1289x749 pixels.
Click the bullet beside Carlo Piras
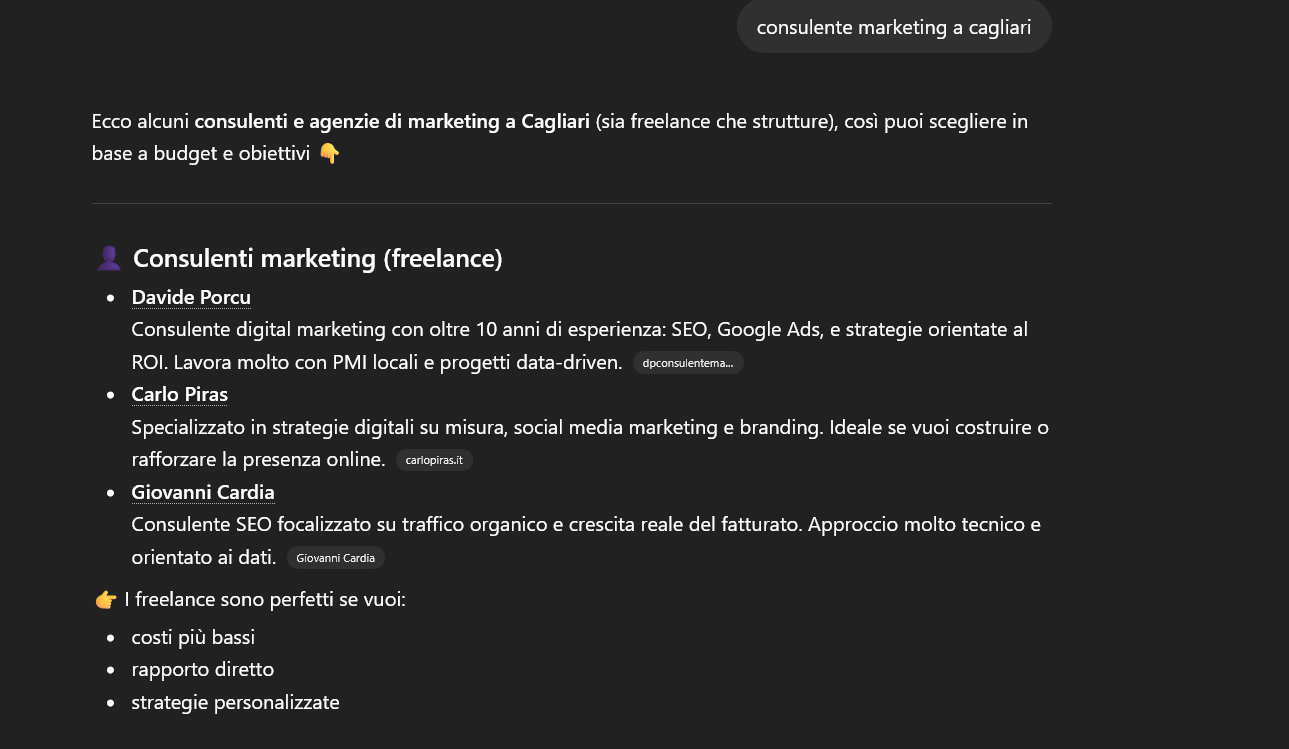[x=110, y=394]
